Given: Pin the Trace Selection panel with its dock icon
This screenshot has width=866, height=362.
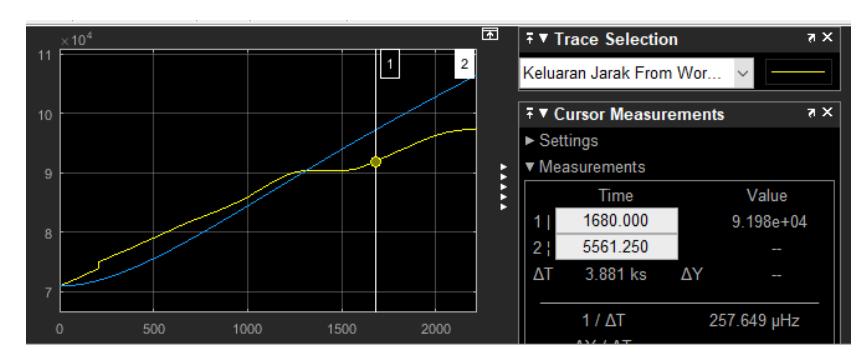Looking at the screenshot, I should [x=530, y=39].
